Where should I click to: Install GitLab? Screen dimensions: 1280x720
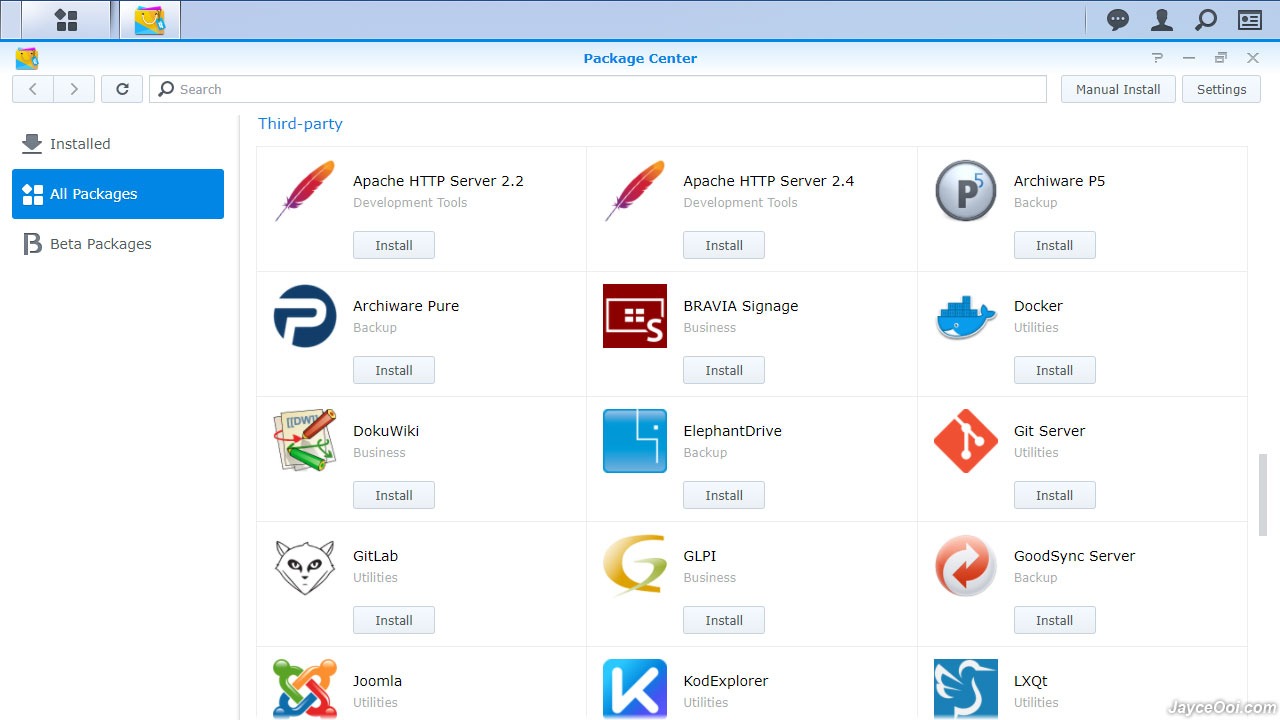(394, 620)
